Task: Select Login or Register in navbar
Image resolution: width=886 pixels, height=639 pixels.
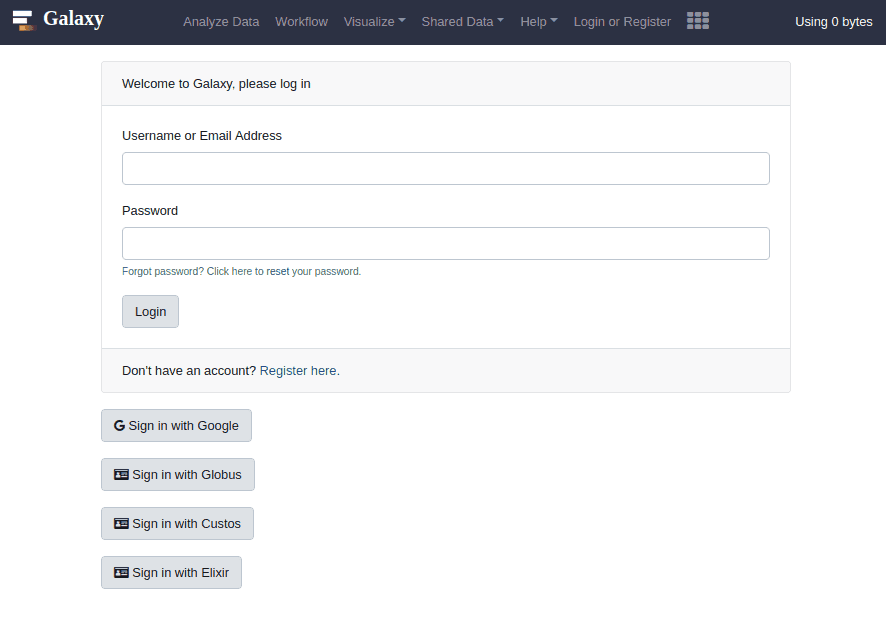Action: pos(622,21)
